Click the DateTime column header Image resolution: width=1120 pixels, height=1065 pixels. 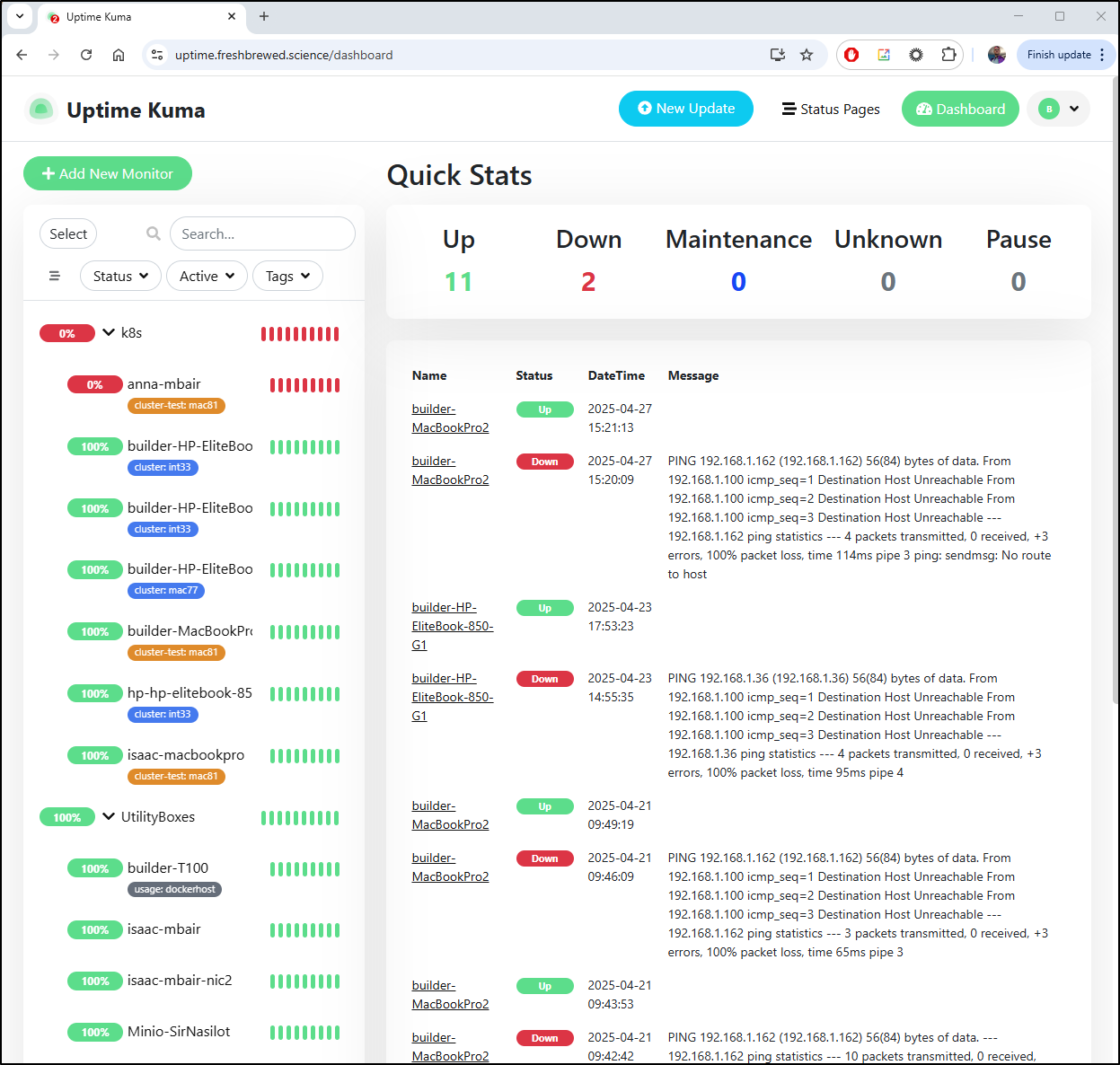click(616, 375)
